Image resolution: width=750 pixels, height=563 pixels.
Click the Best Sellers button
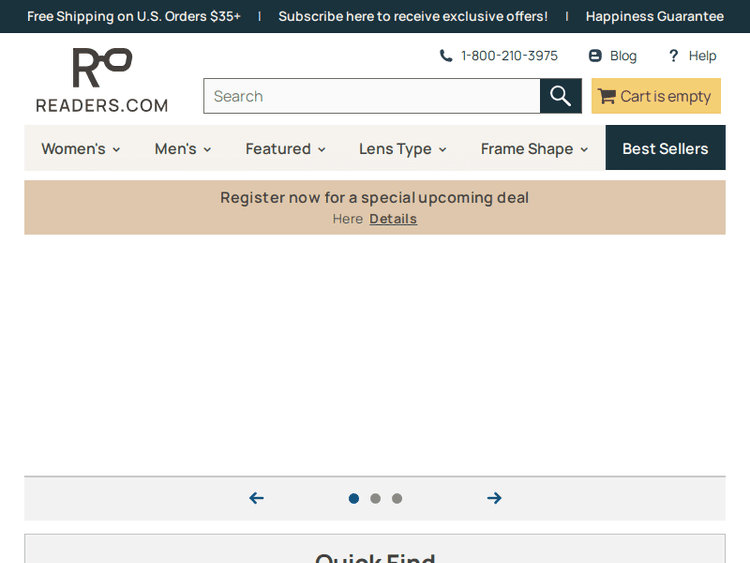[665, 149]
